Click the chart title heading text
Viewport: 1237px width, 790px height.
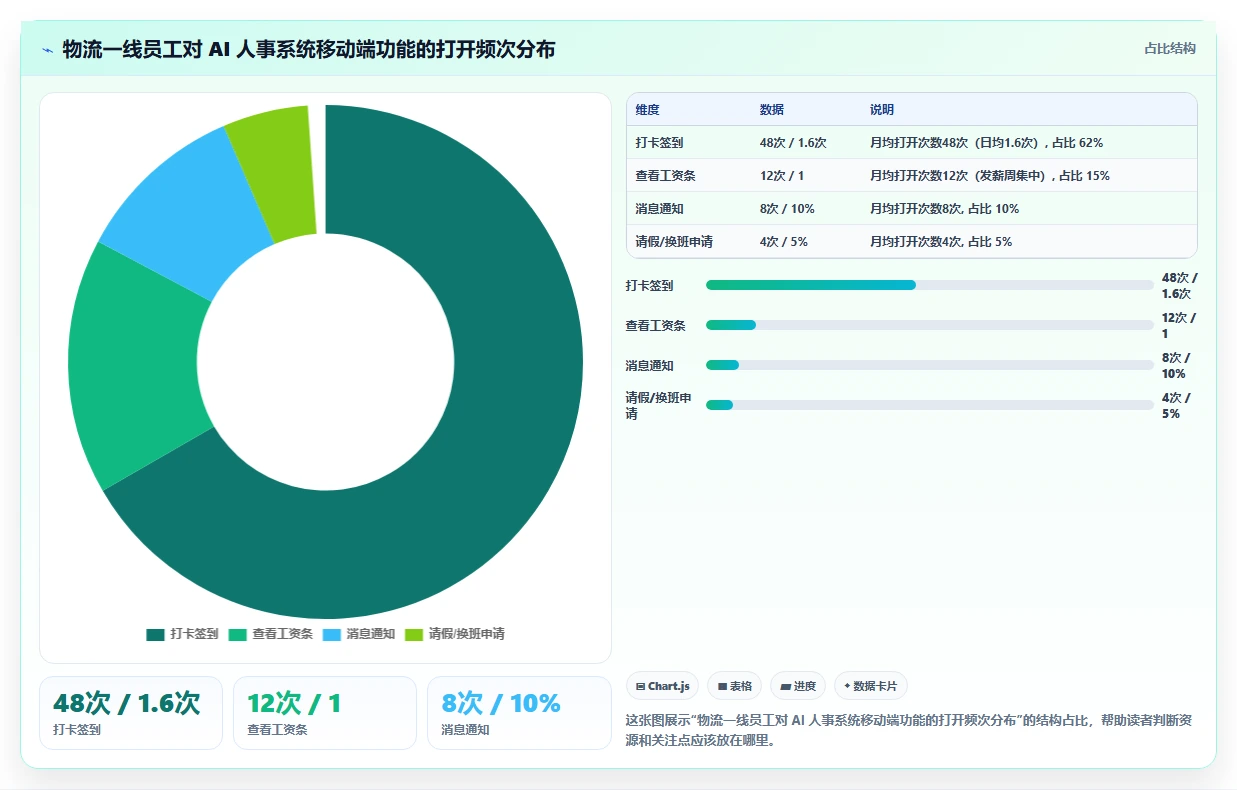pyautogui.click(x=309, y=49)
